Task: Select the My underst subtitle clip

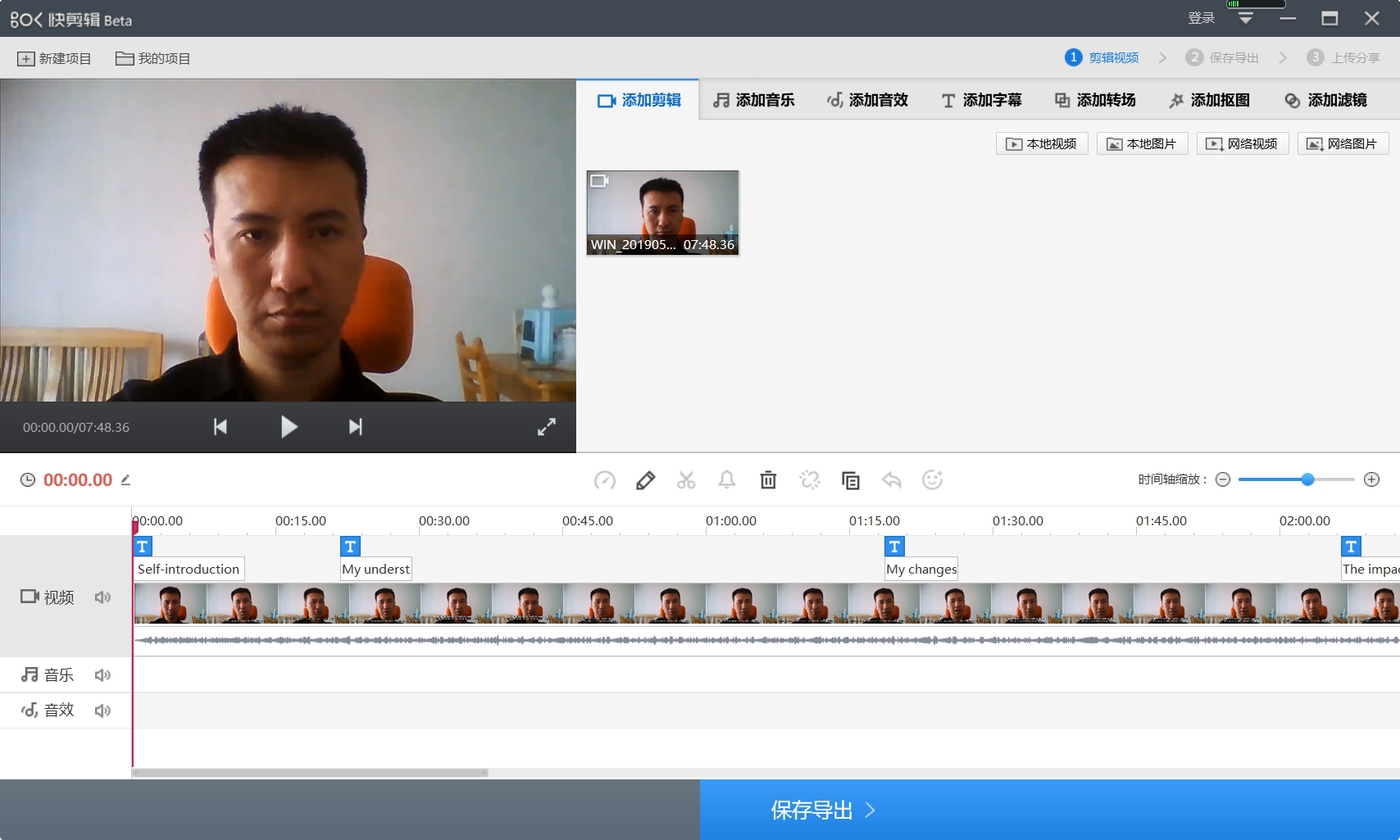Action: 376,570
